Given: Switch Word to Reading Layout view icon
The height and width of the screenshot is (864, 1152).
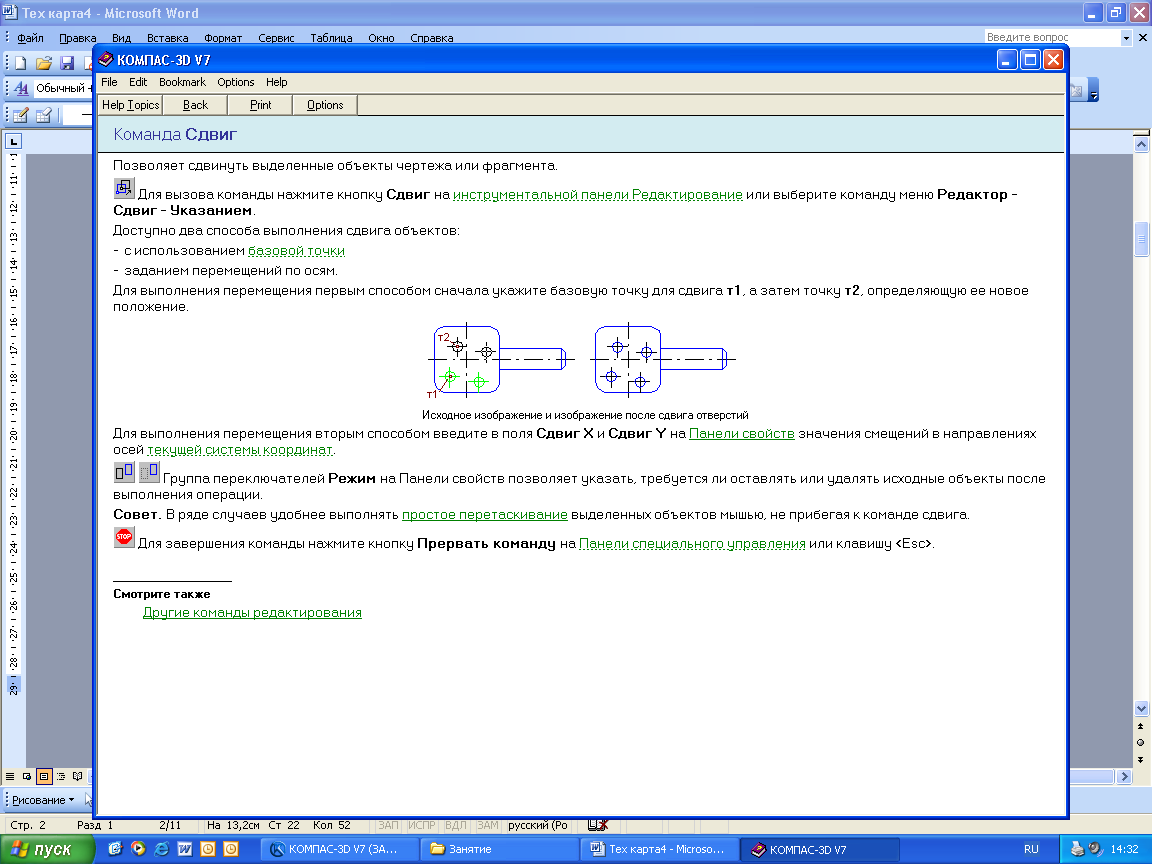Looking at the screenshot, I should point(78,776).
